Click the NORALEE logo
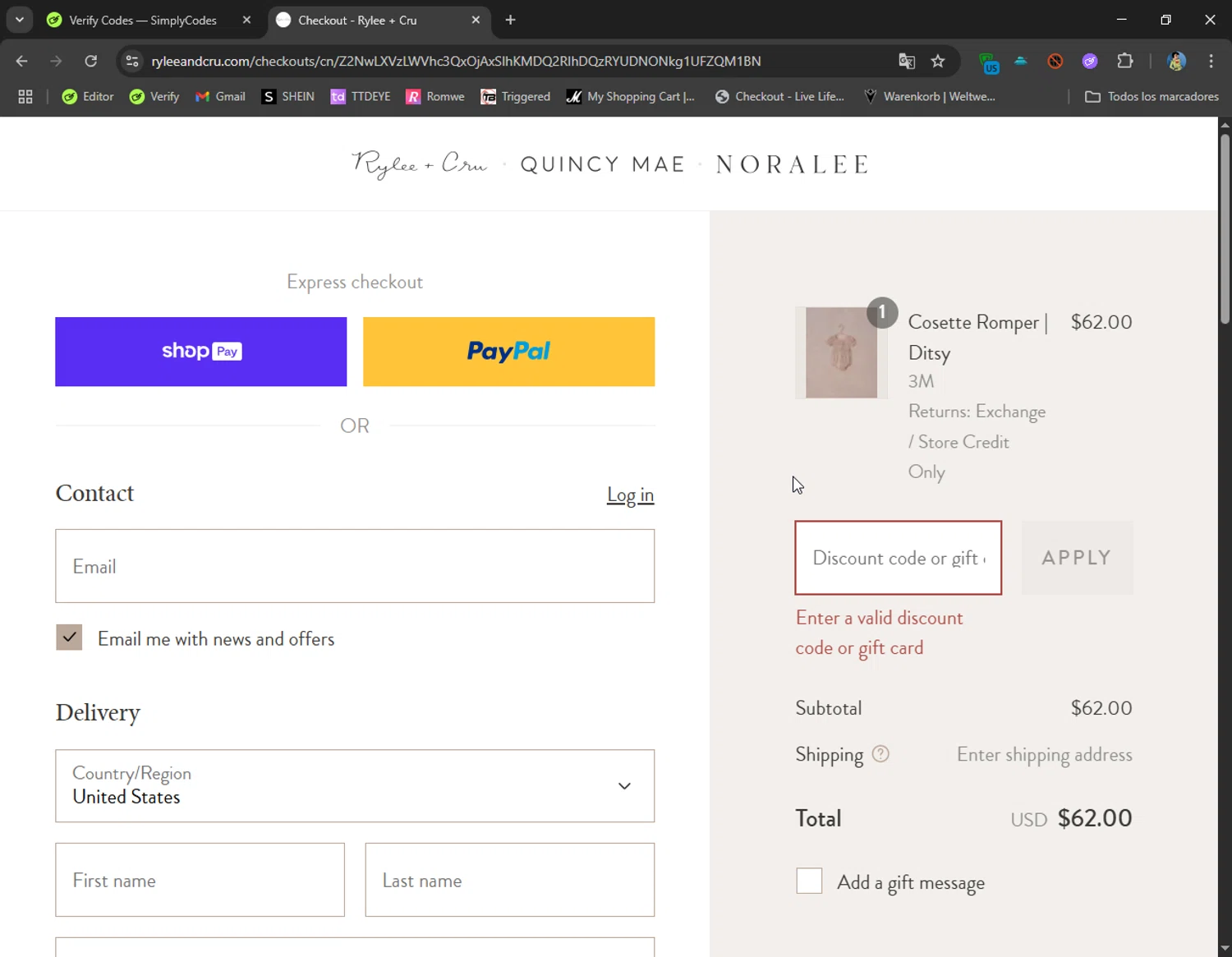The width and height of the screenshot is (1232, 957). pos(792,164)
